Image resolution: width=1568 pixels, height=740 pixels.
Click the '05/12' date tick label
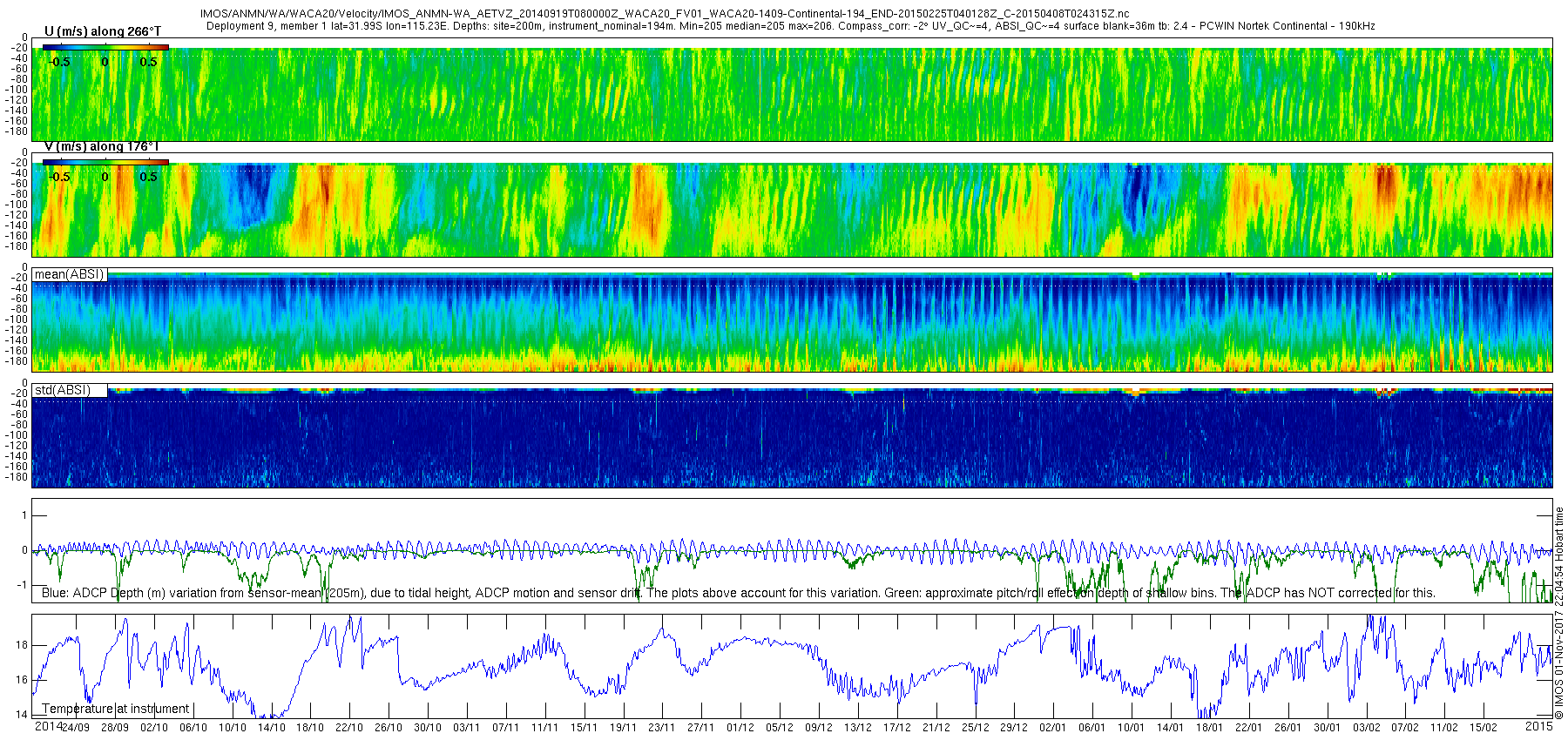click(780, 728)
